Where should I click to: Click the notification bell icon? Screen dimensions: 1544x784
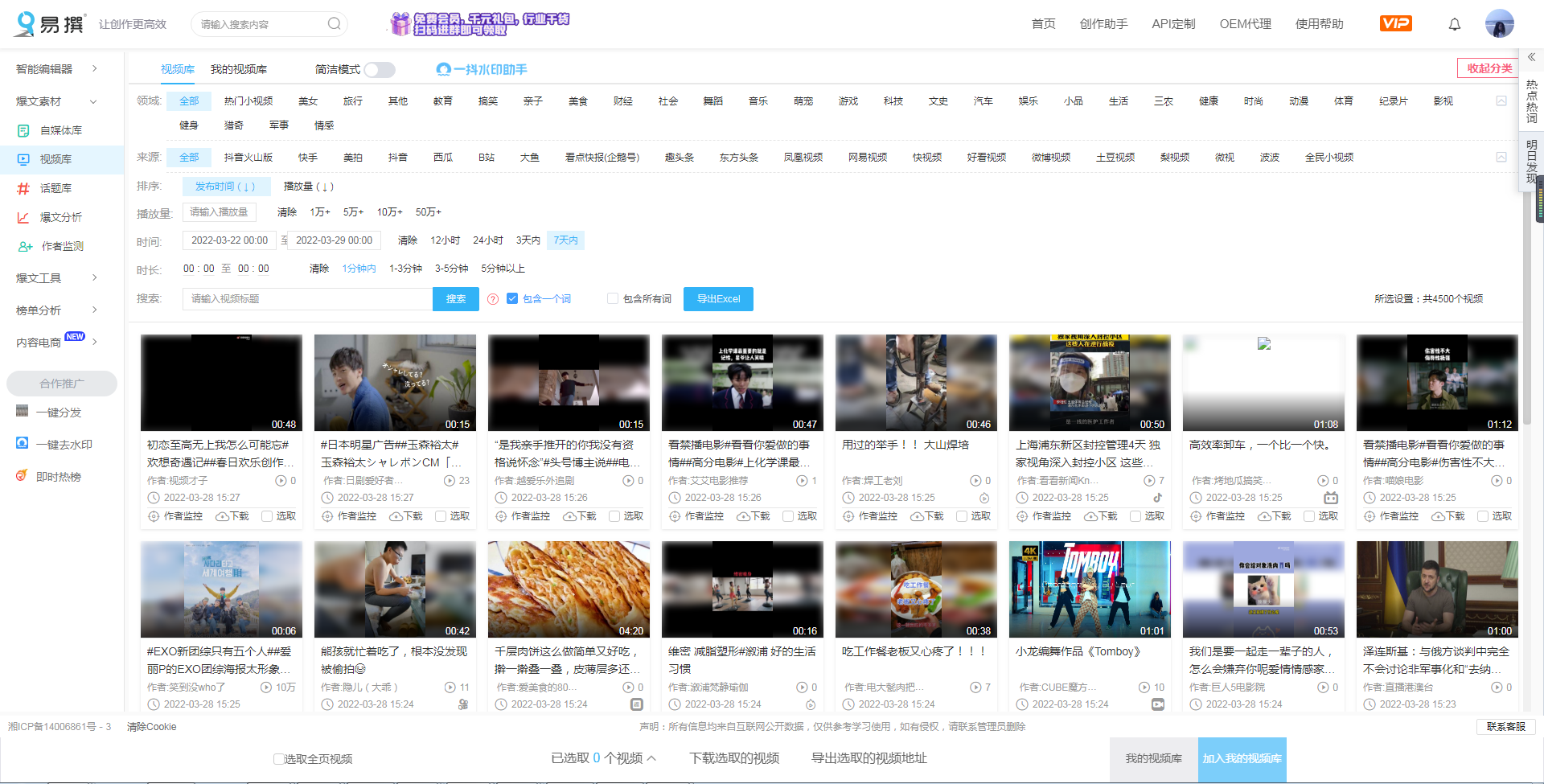point(1454,24)
